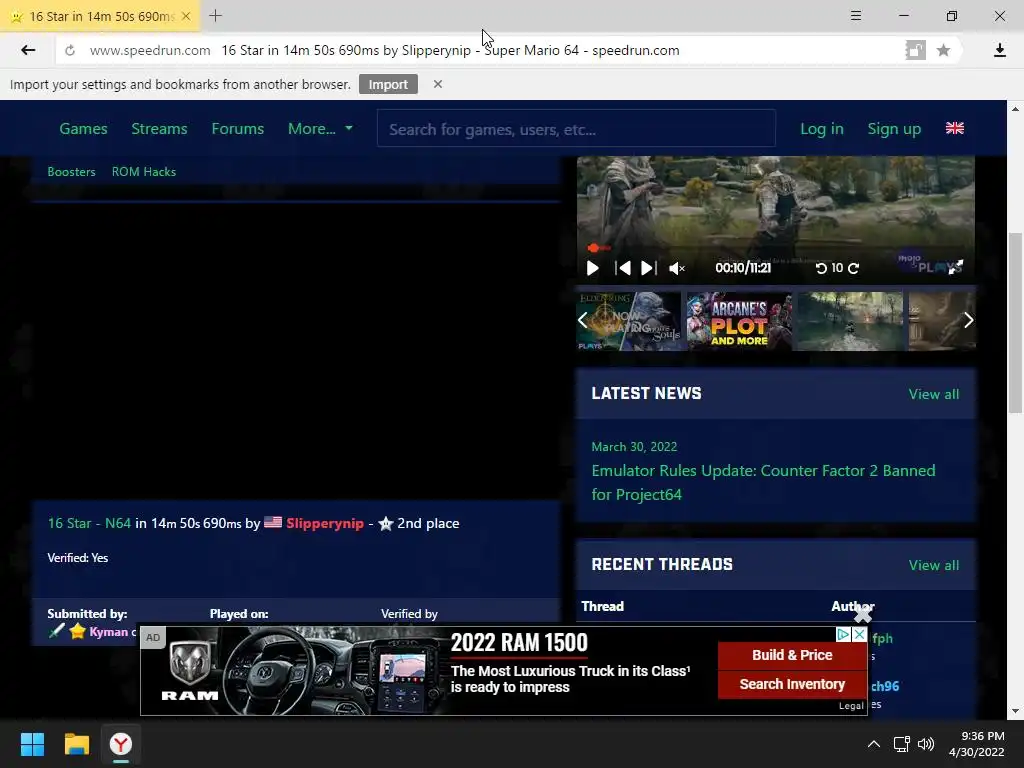Image resolution: width=1024 pixels, height=768 pixels.
Task: Skip to next video in player
Action: click(648, 268)
